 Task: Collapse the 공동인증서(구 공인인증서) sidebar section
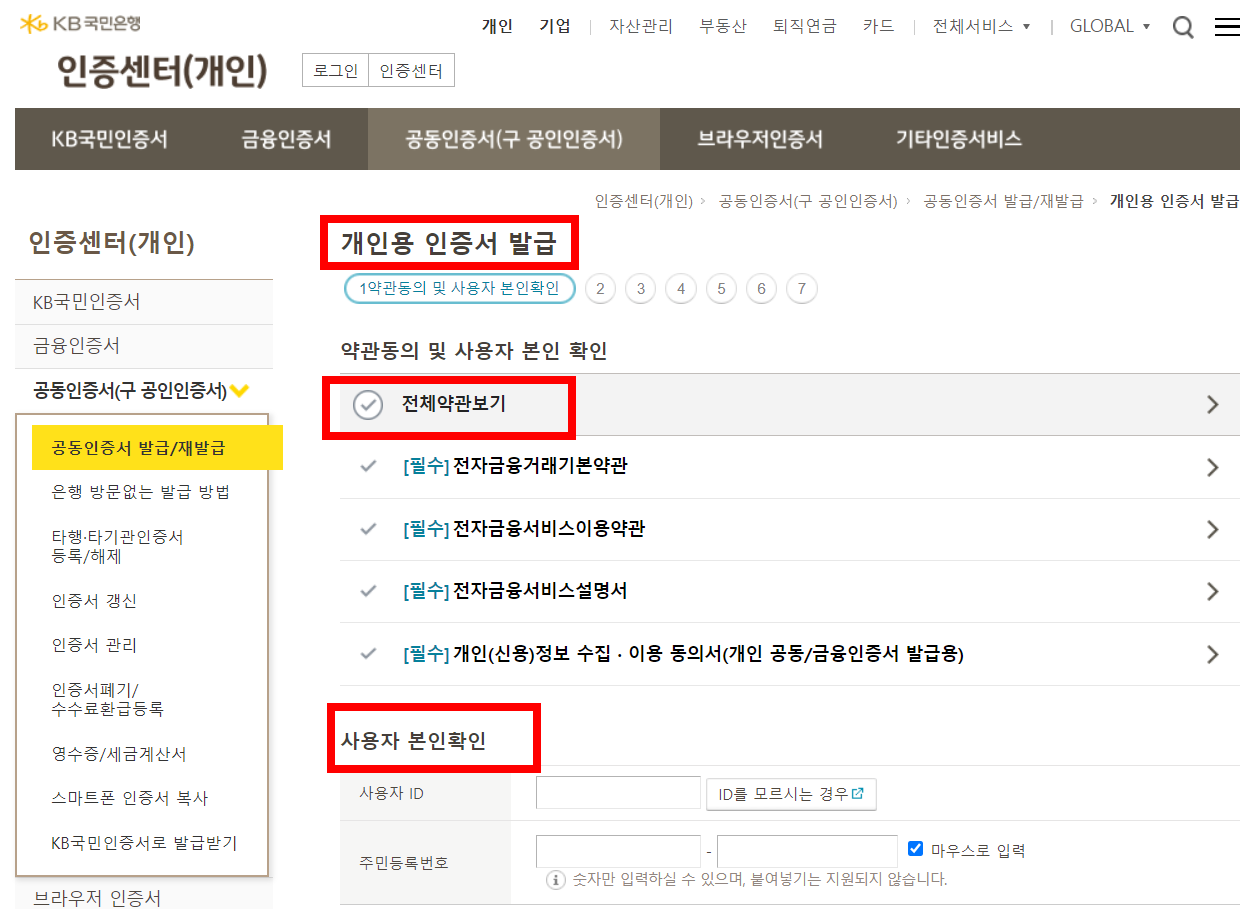tap(240, 391)
